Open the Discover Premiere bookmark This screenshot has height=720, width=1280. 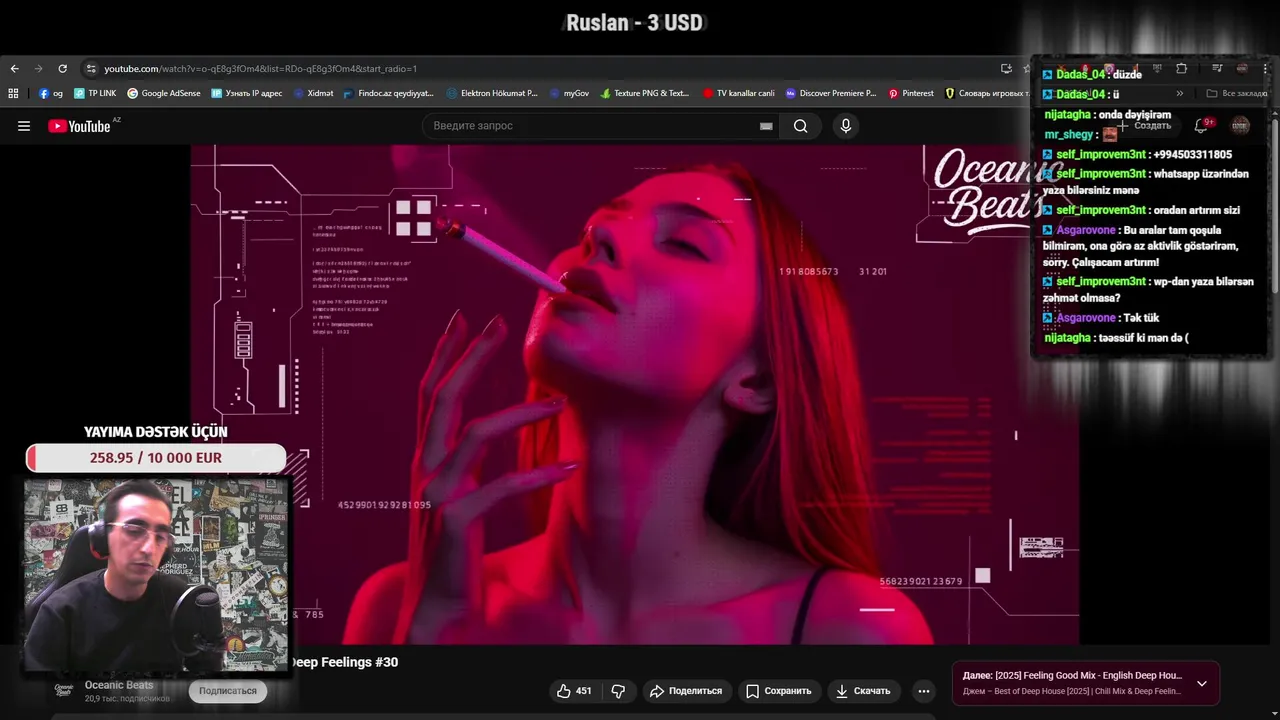(831, 93)
